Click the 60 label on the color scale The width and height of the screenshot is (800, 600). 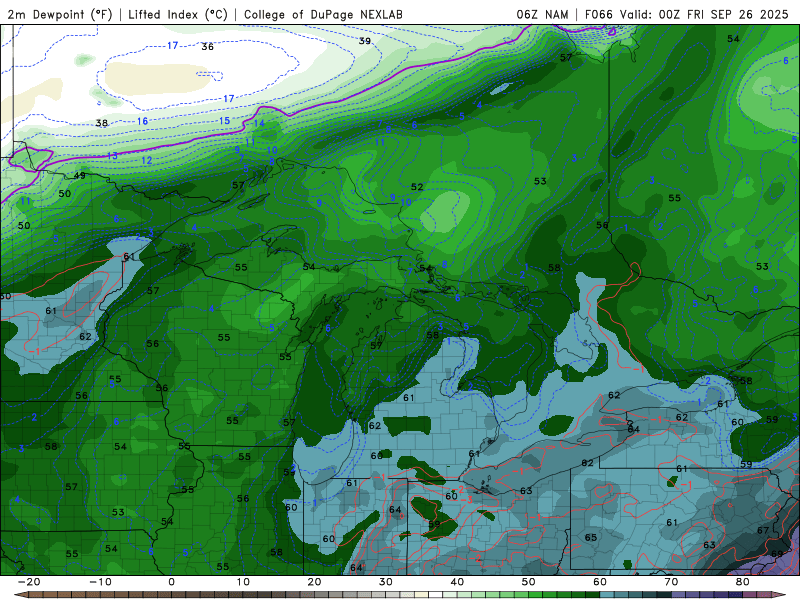click(600, 582)
